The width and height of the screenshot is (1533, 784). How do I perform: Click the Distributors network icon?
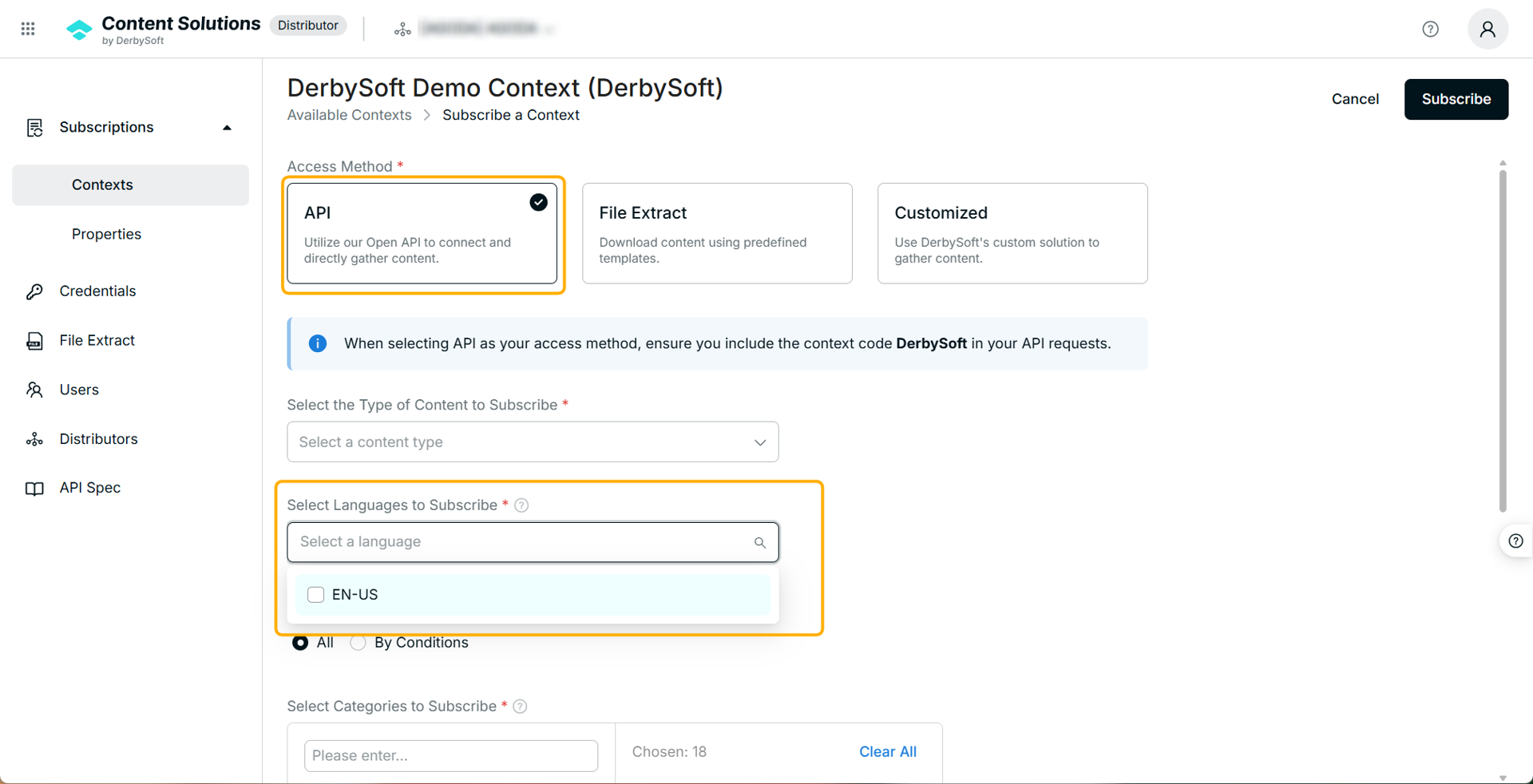[34, 439]
